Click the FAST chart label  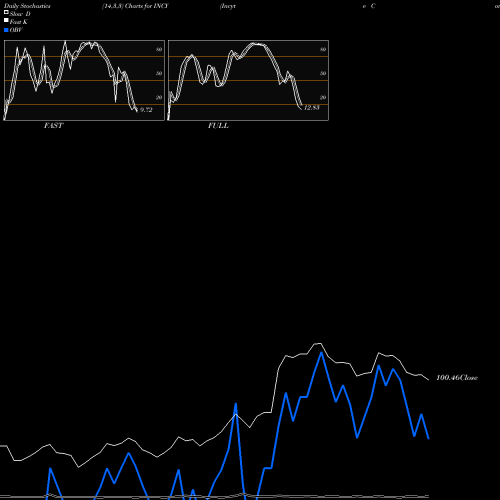click(x=53, y=126)
